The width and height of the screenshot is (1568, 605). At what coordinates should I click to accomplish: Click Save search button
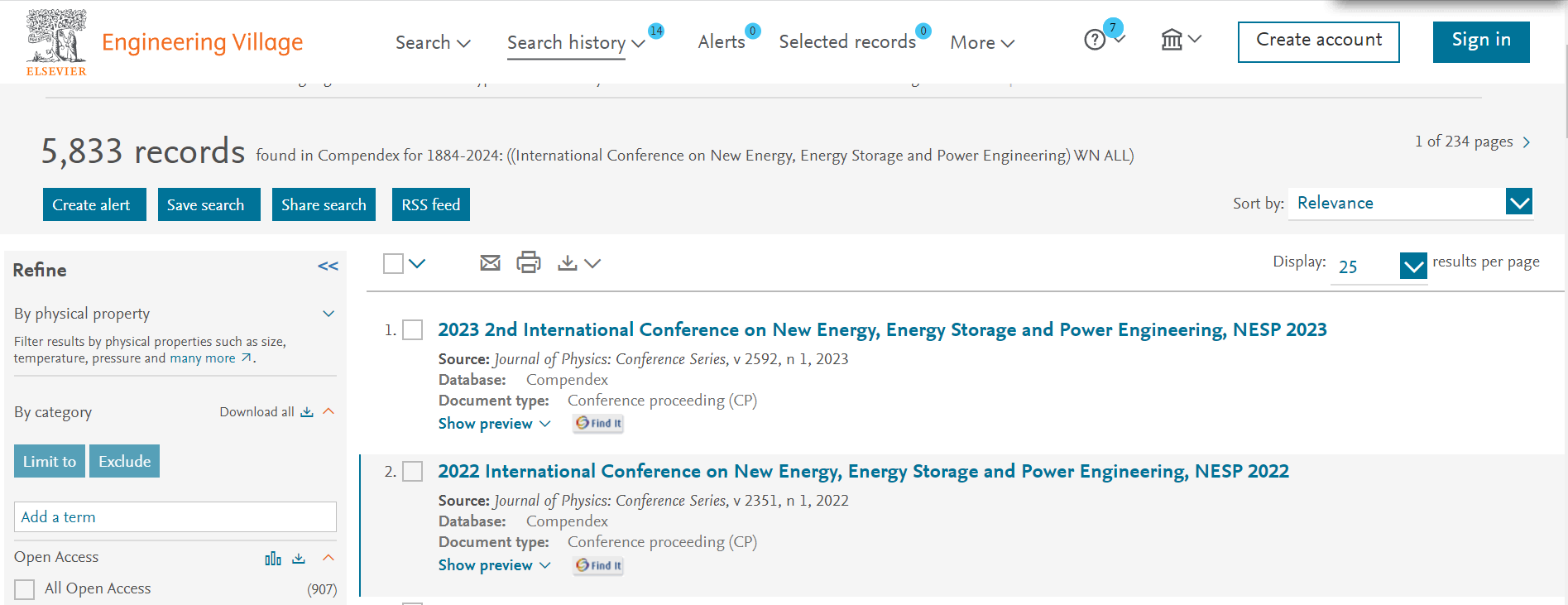209,204
